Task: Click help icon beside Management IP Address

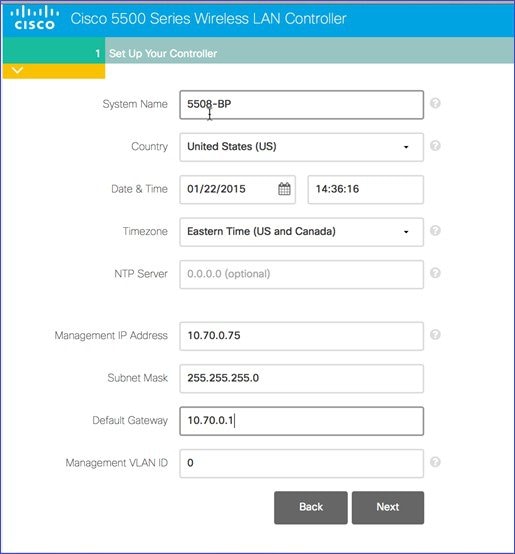Action: 435,335
